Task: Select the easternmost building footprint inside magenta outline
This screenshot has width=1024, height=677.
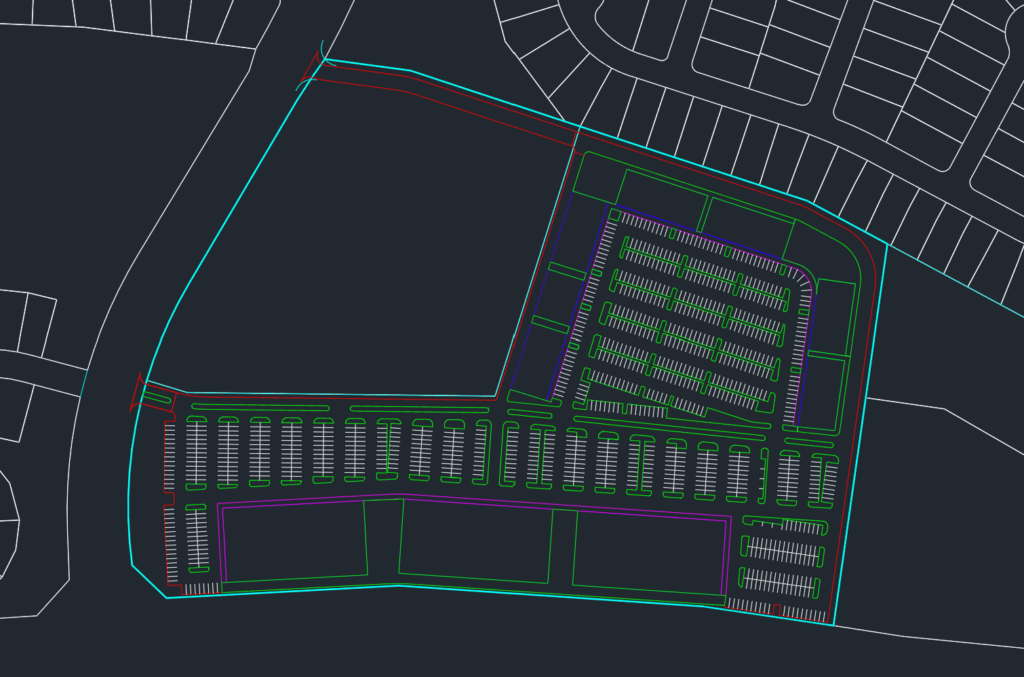Action: tap(648, 550)
